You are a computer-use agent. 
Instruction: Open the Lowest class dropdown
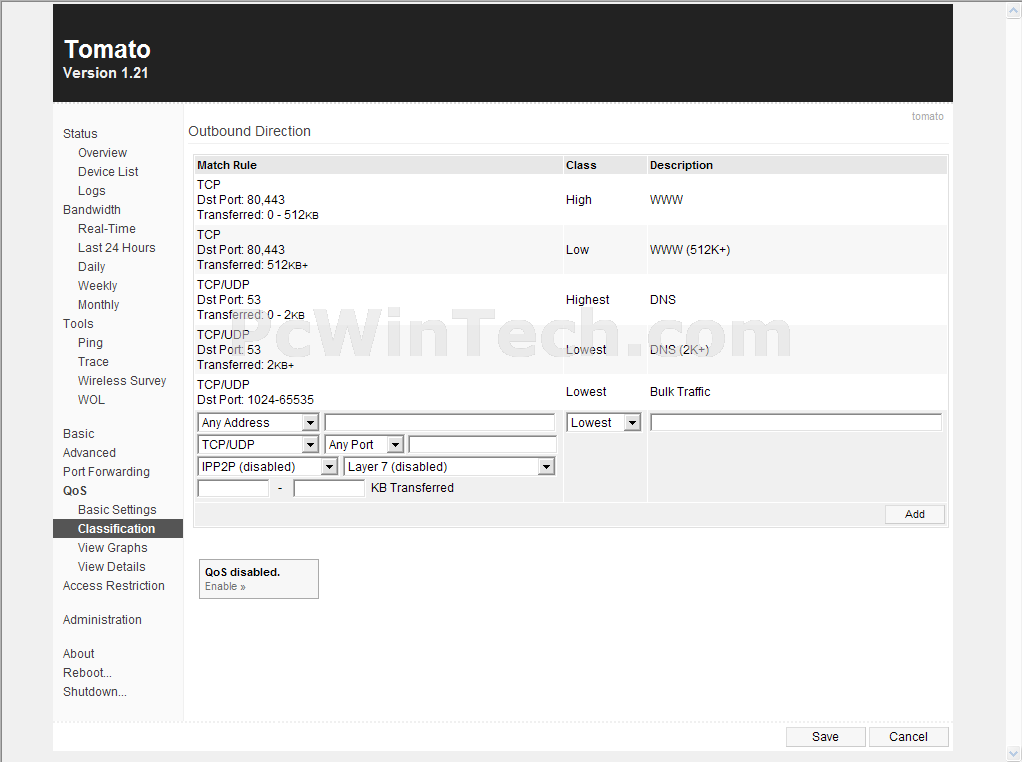point(604,422)
